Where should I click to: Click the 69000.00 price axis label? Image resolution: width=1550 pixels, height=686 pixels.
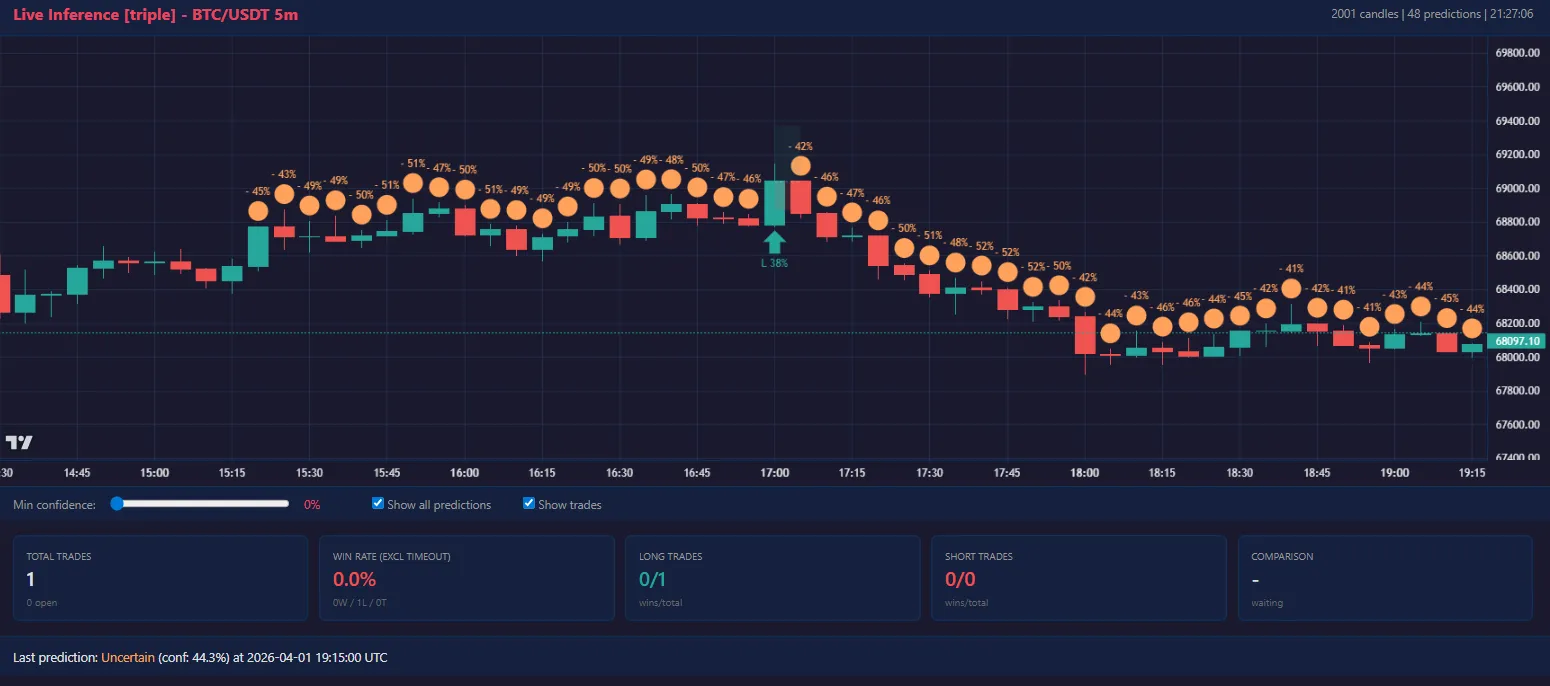pyautogui.click(x=1516, y=188)
